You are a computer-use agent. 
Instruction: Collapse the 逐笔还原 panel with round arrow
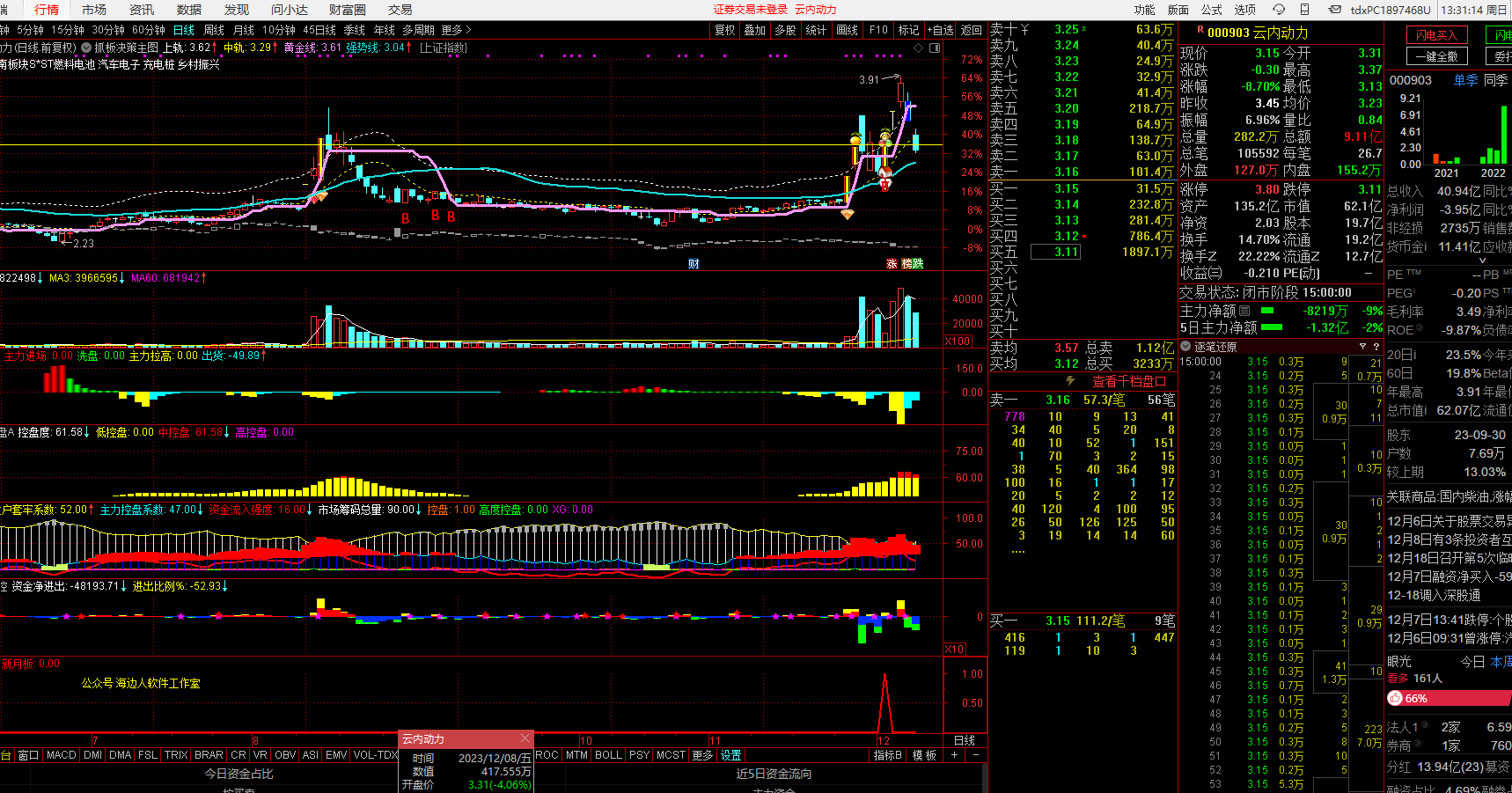(1185, 347)
